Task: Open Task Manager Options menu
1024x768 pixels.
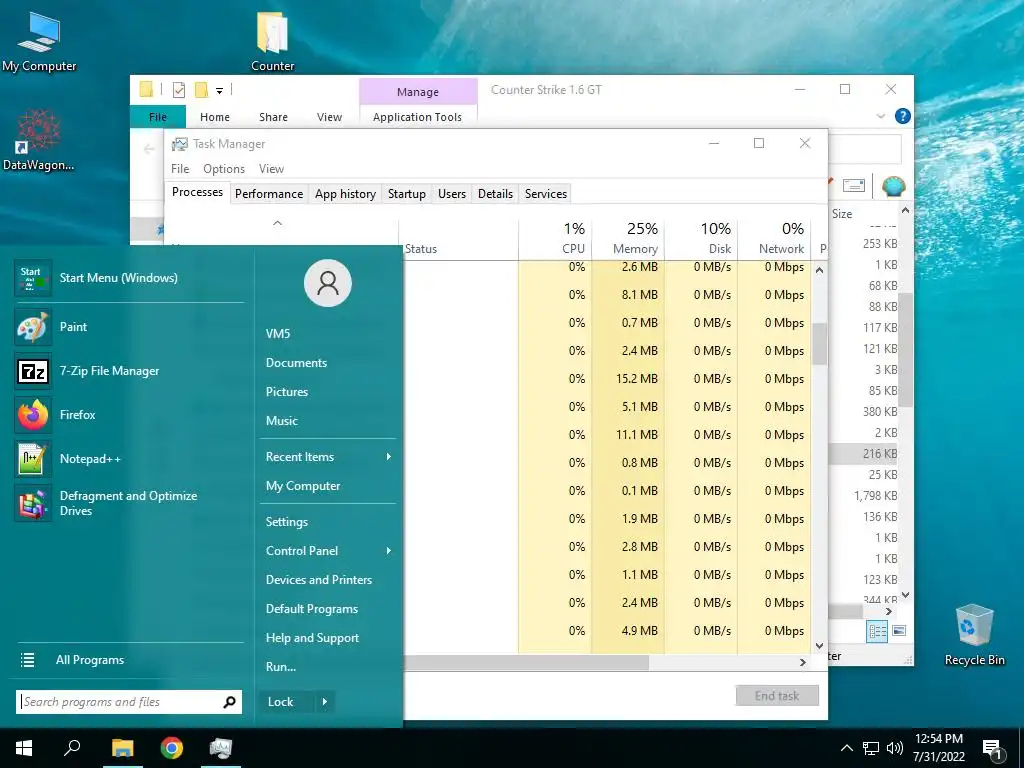Action: 224,168
